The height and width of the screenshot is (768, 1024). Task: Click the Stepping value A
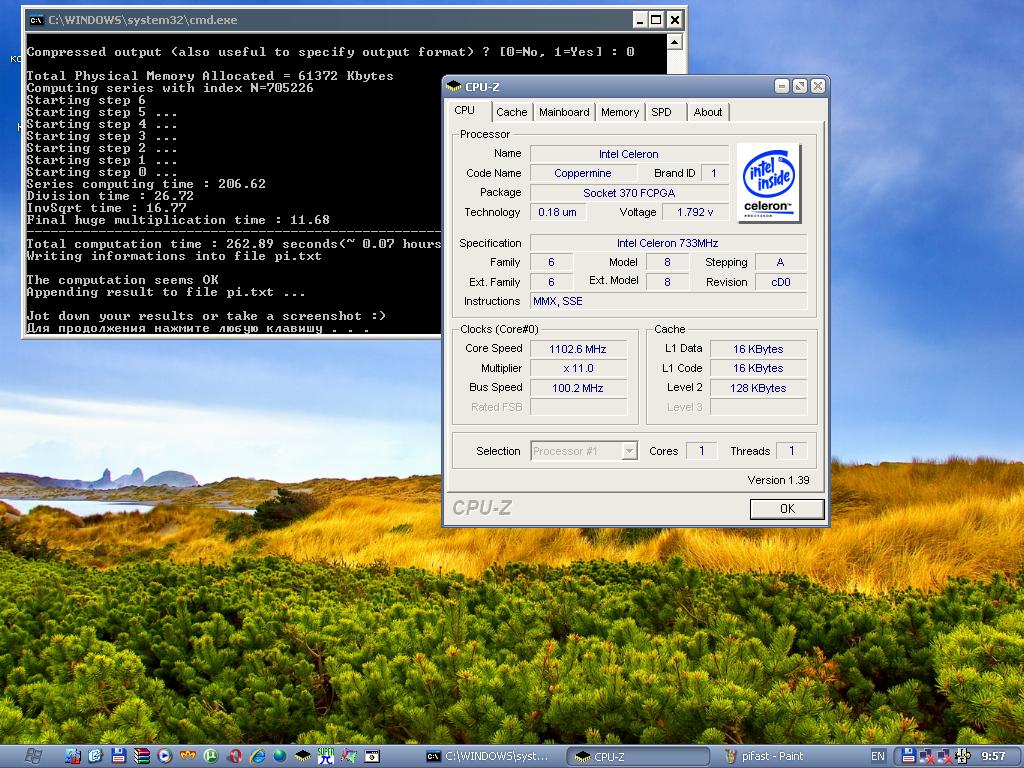[780, 262]
